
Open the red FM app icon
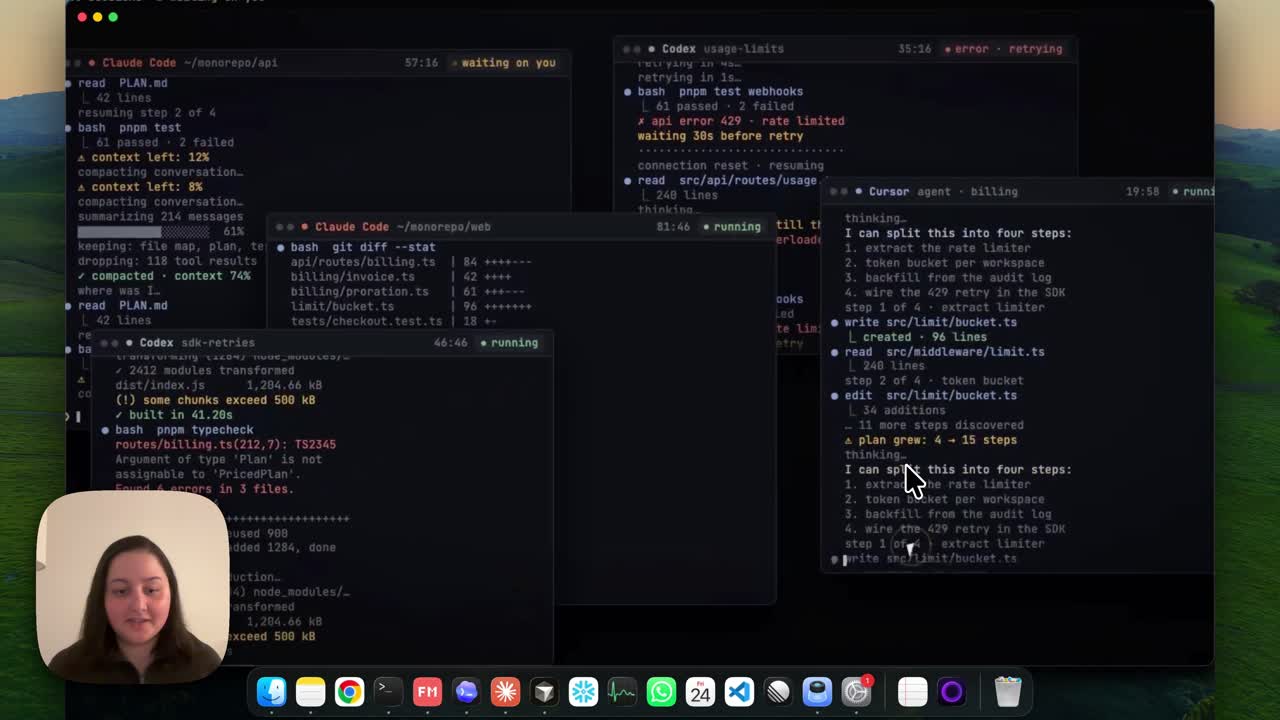point(427,691)
